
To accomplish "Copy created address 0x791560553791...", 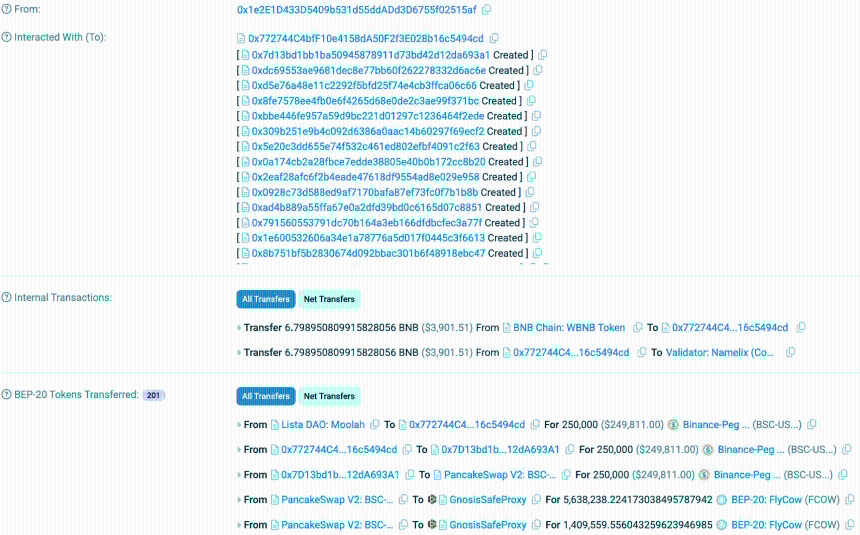I will pyautogui.click(x=534, y=223).
